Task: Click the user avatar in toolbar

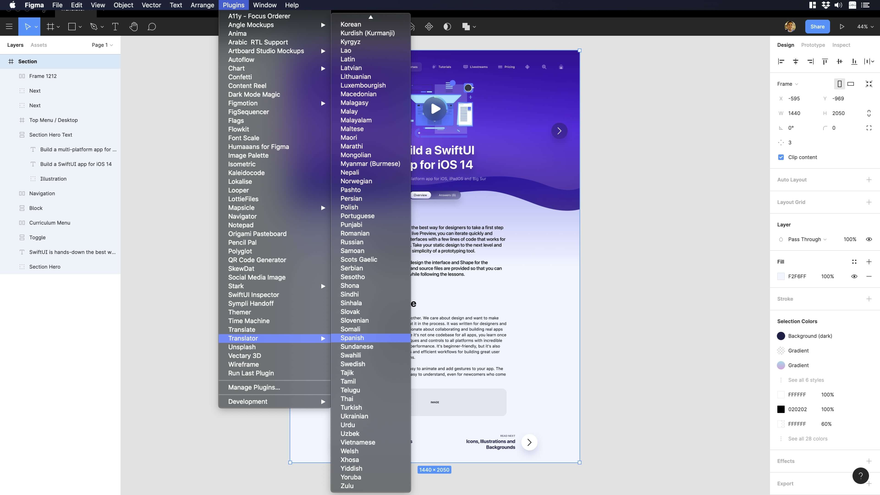Action: coord(790,26)
